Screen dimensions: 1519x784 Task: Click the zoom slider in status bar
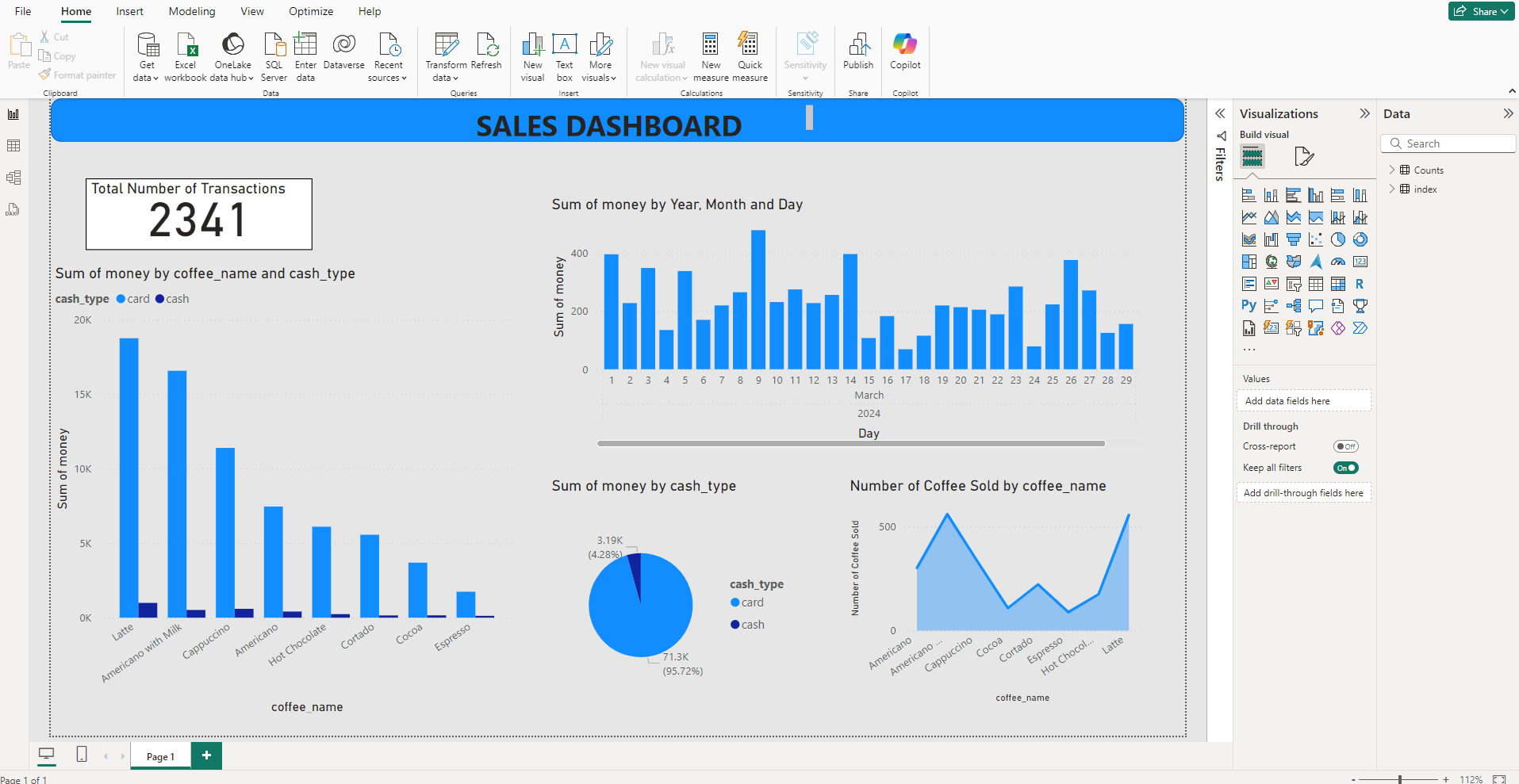1400,779
